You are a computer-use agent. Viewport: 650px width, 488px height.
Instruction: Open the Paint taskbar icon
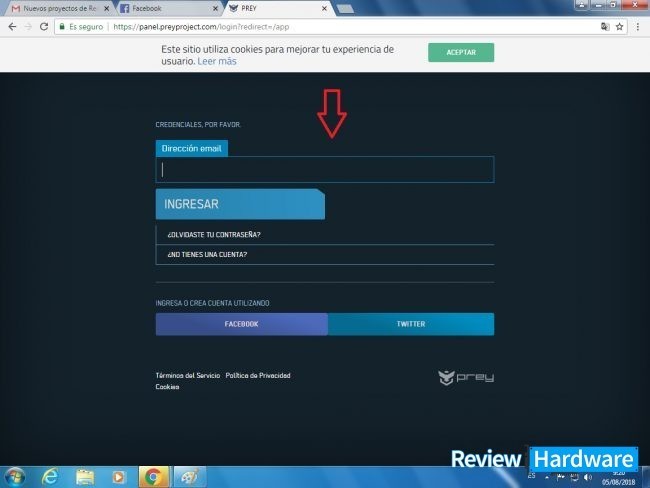[189, 477]
